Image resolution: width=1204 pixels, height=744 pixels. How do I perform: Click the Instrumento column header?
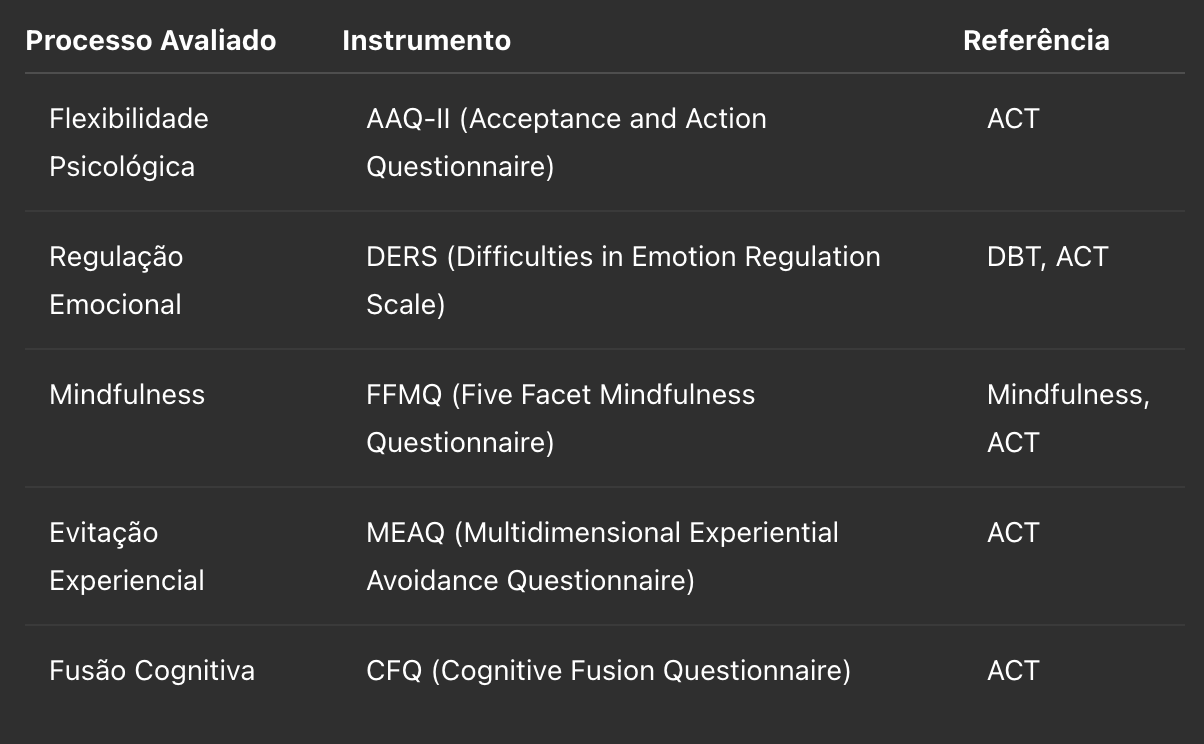point(426,41)
